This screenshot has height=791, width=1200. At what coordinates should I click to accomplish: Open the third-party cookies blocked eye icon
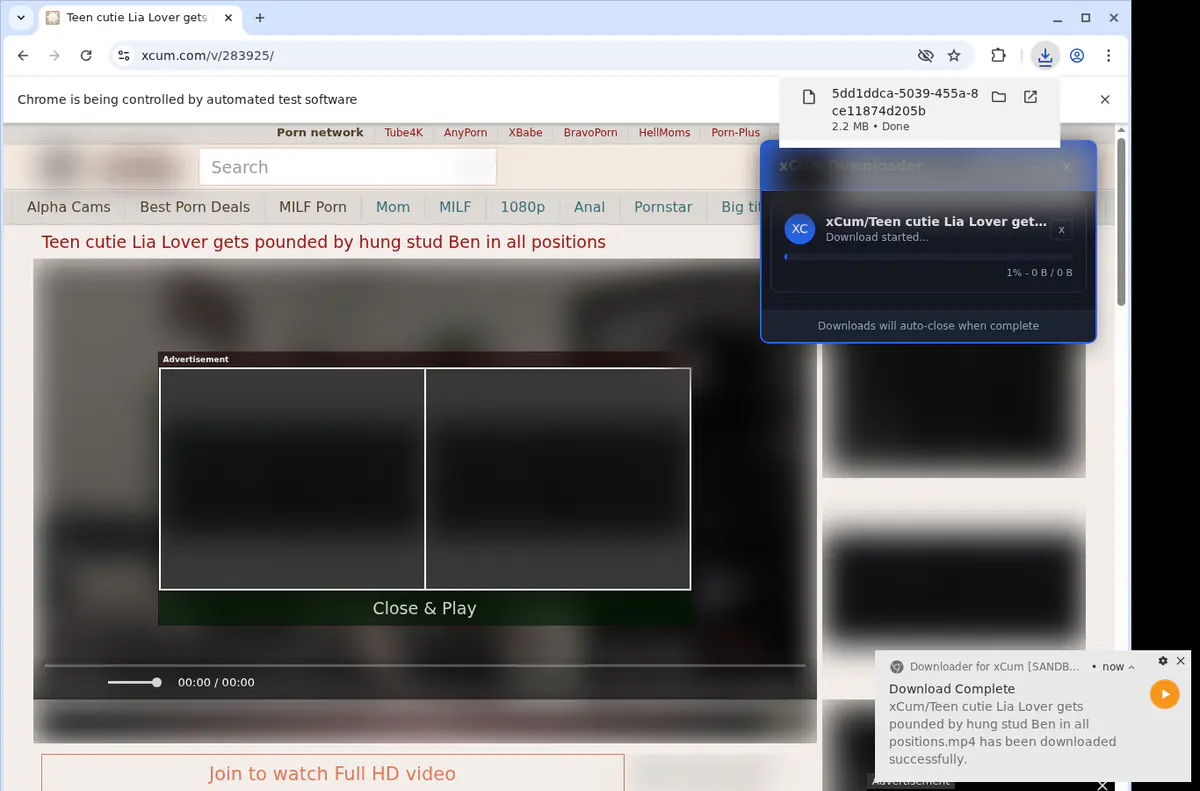coord(926,56)
